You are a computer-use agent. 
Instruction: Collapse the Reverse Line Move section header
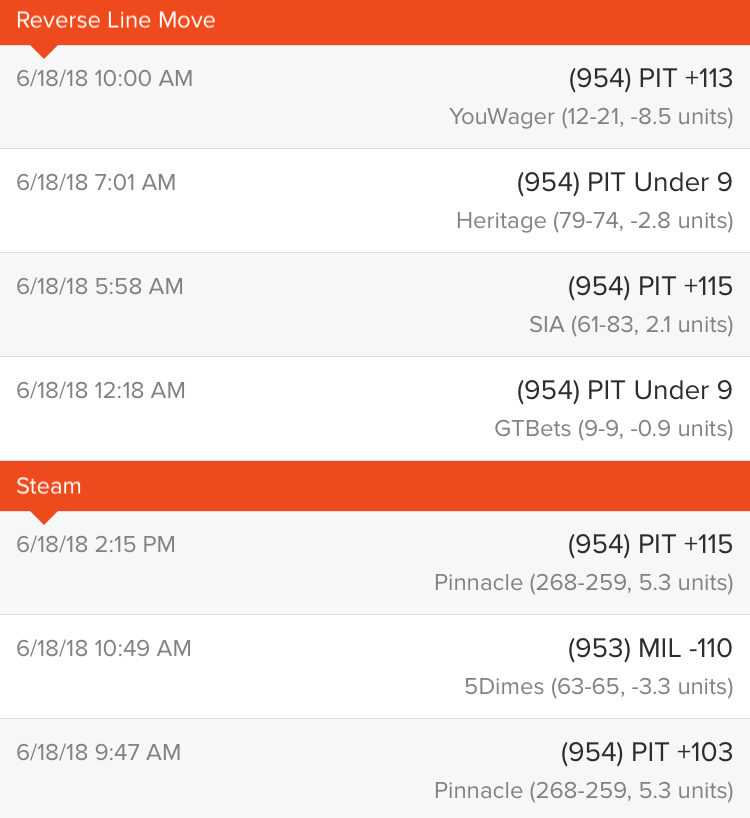click(375, 22)
